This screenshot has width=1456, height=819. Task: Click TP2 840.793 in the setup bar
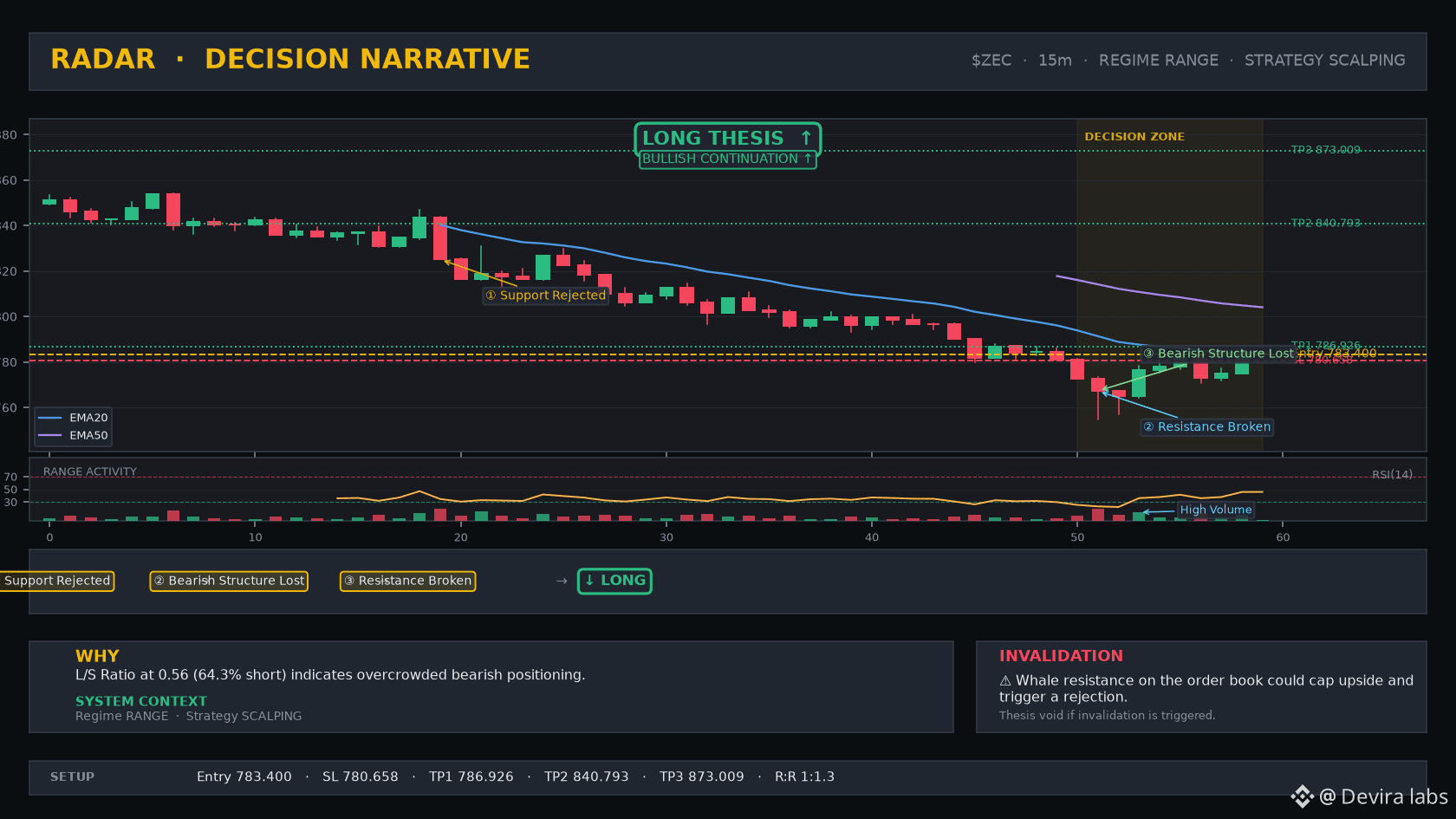(x=587, y=777)
